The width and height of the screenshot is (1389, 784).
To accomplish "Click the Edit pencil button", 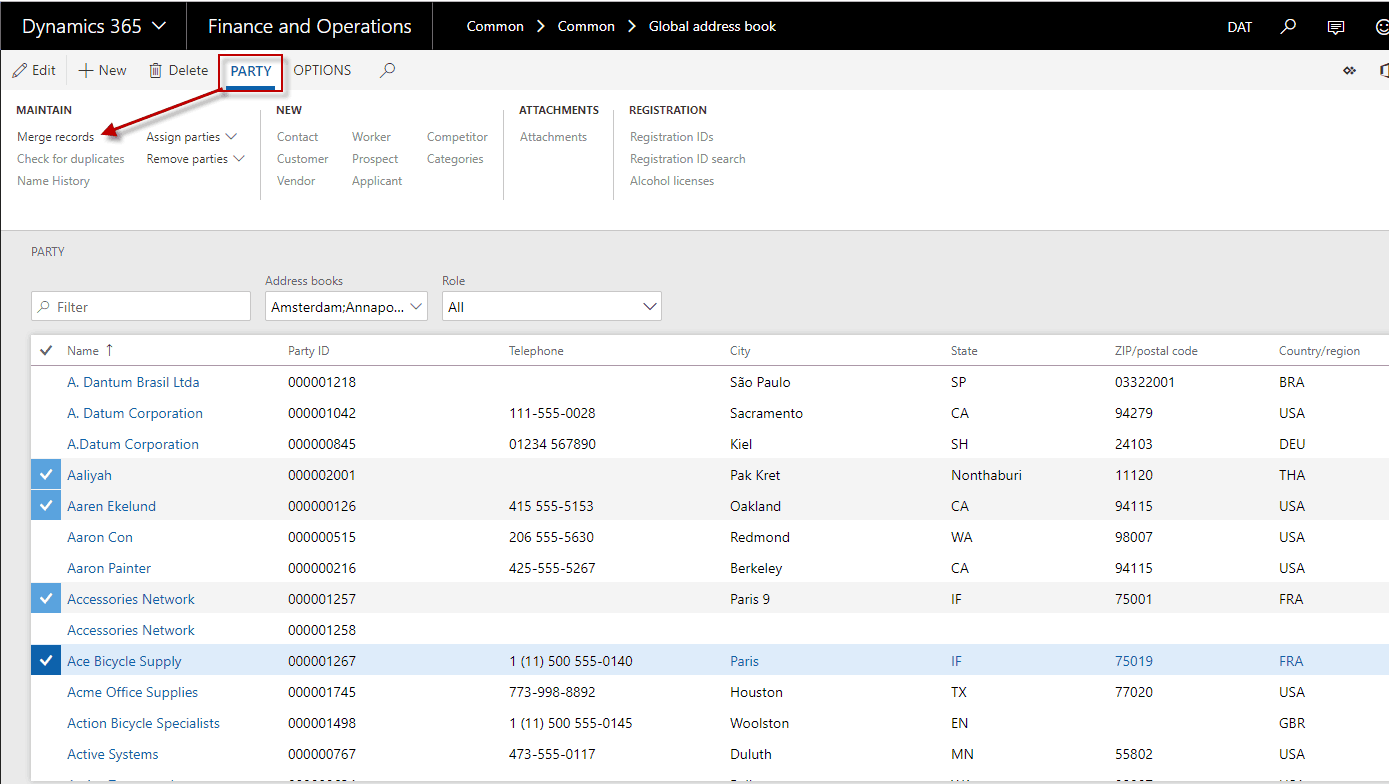I will pos(34,70).
